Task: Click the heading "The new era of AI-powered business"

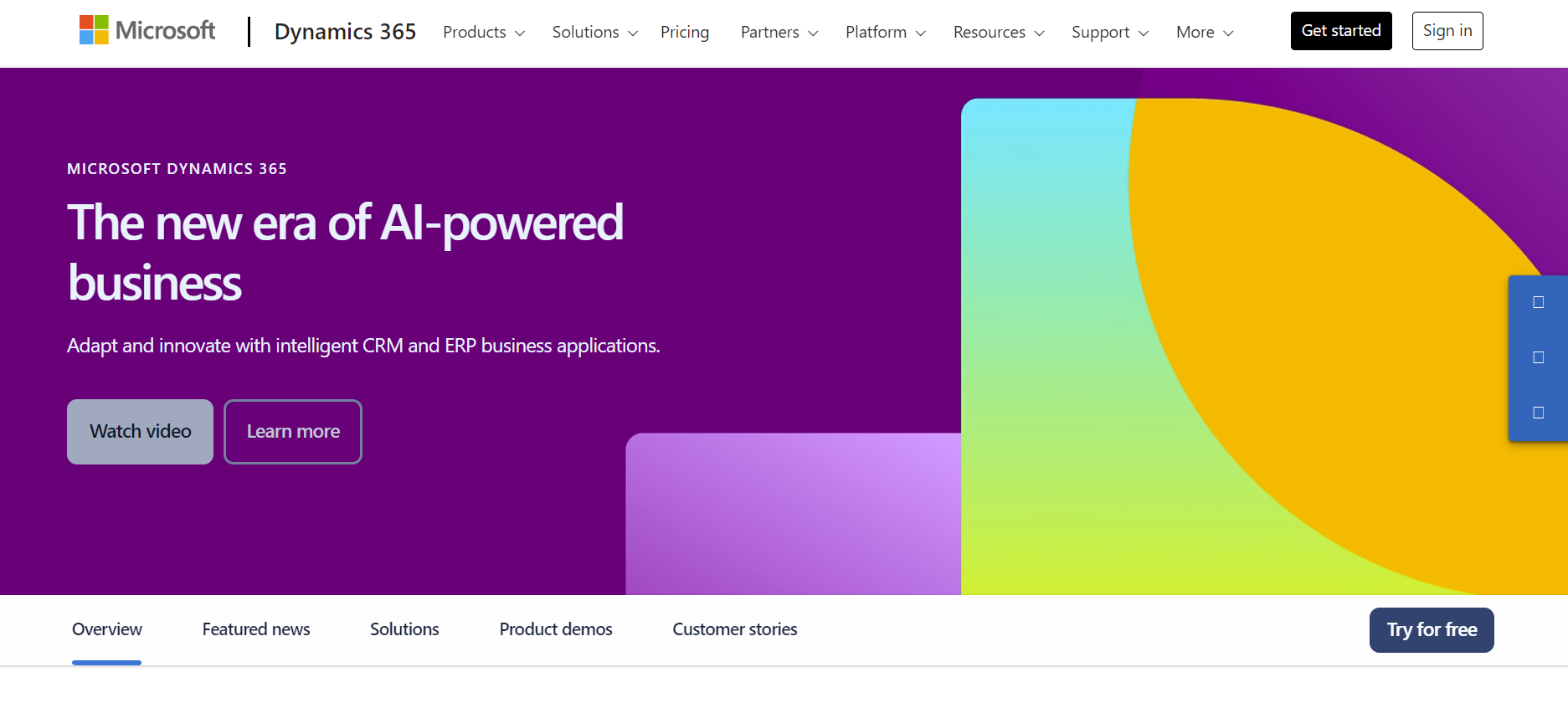Action: coord(345,253)
